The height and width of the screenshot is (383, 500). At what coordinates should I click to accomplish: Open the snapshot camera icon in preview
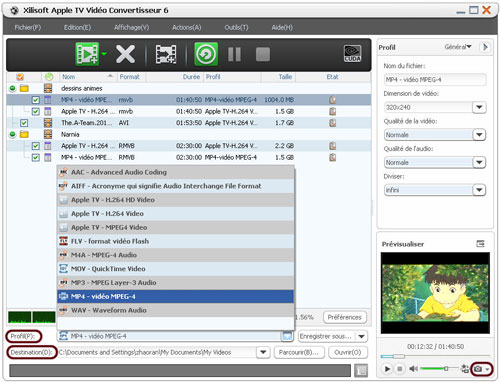(478, 369)
